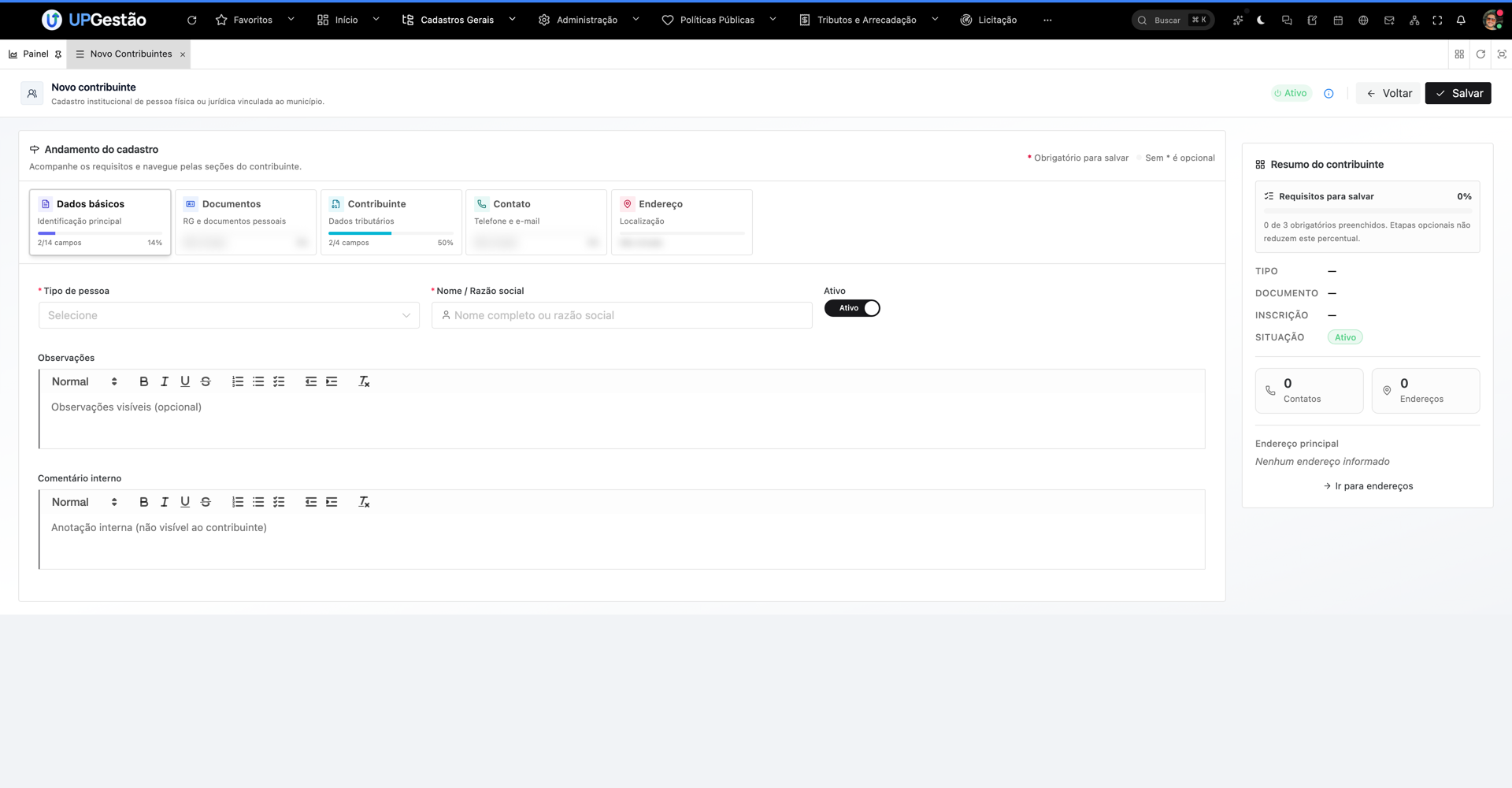Switch to dark mode with moon icon

1261,20
